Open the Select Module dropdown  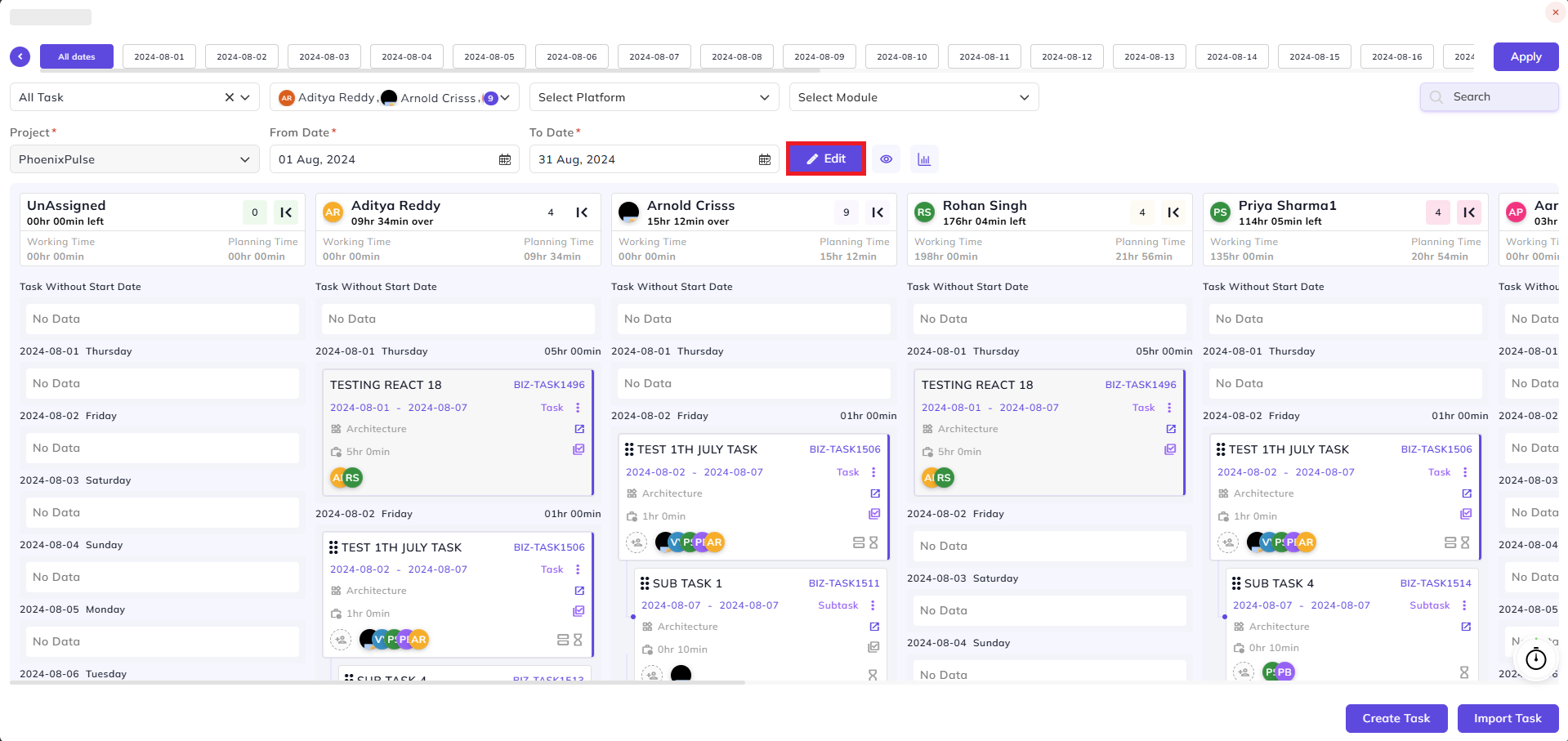tap(914, 97)
